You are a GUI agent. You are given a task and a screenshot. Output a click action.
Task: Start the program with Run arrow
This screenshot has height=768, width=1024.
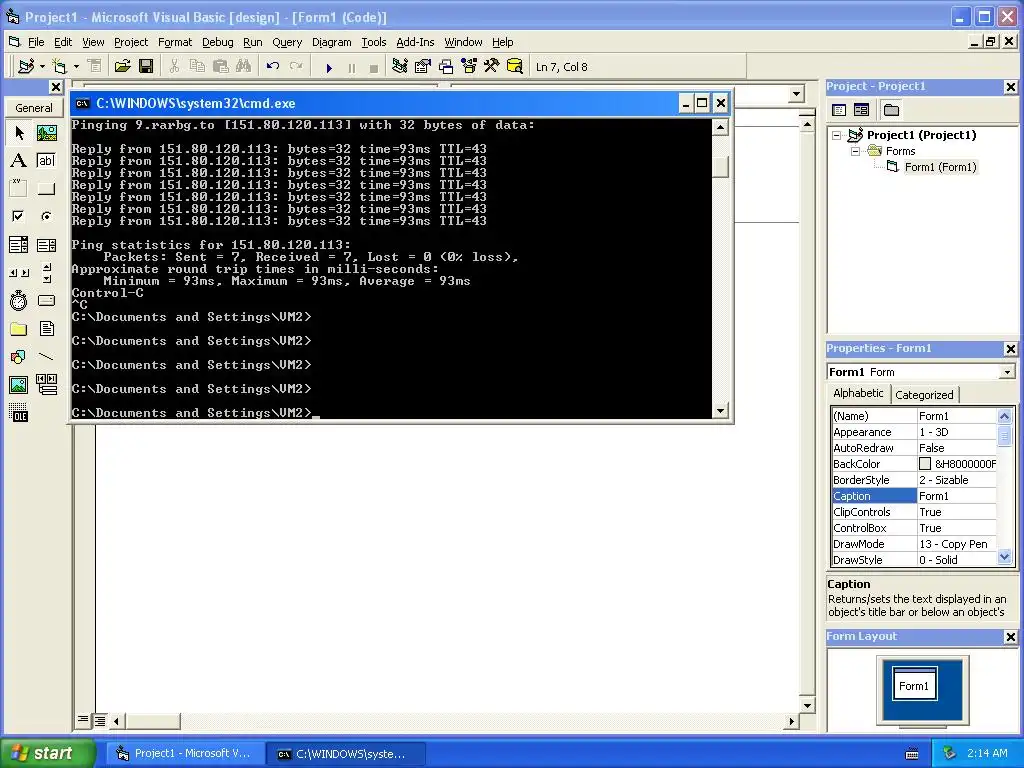(329, 67)
